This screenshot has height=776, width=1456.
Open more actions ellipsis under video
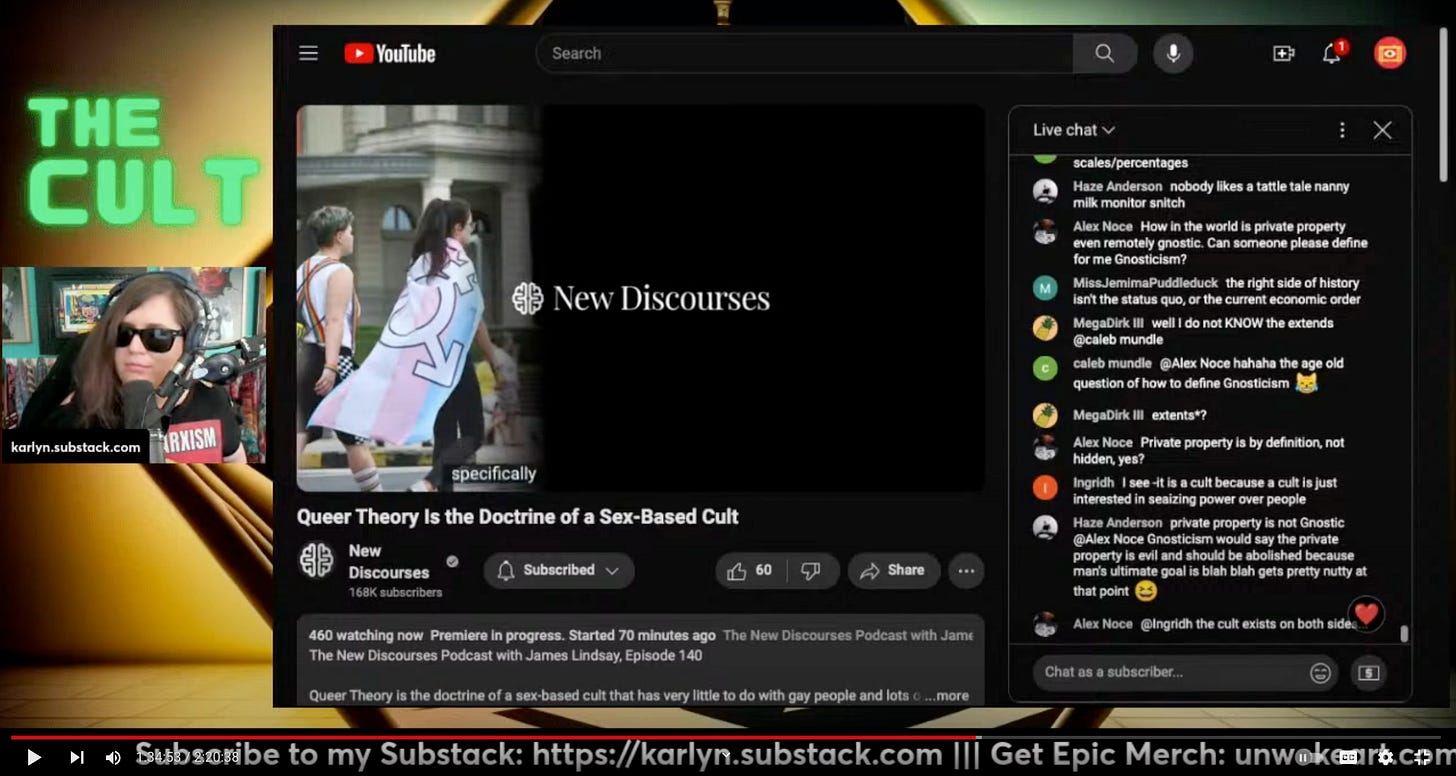[x=966, y=571]
